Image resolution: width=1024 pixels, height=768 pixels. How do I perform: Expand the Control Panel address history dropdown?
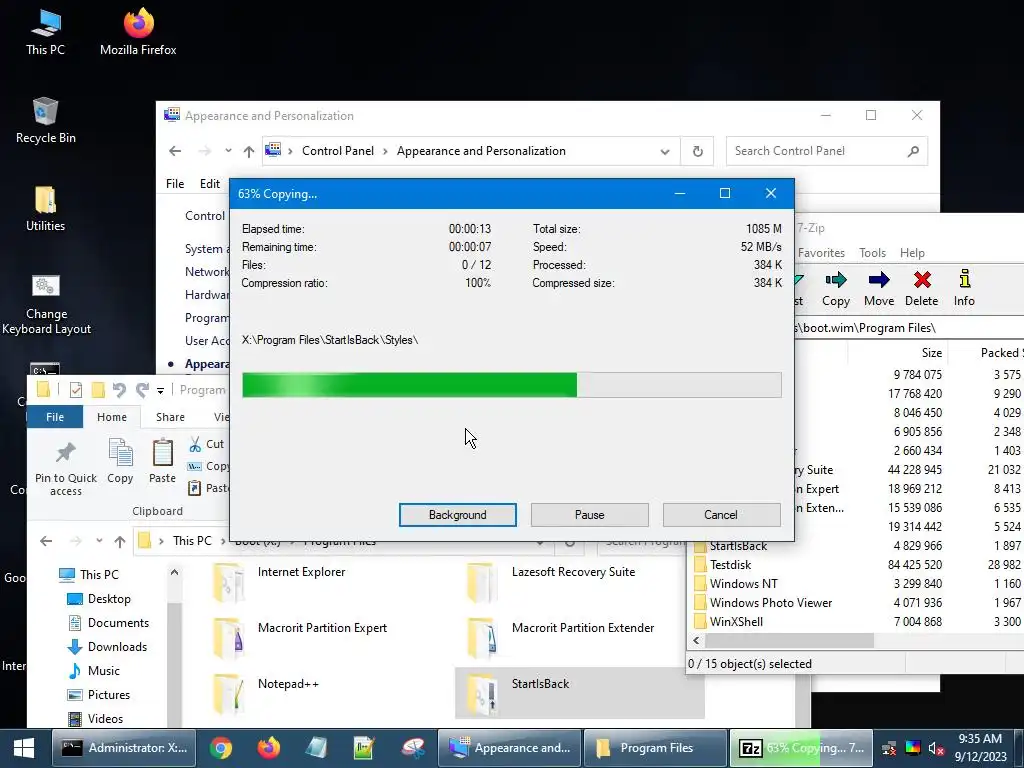[x=664, y=152]
